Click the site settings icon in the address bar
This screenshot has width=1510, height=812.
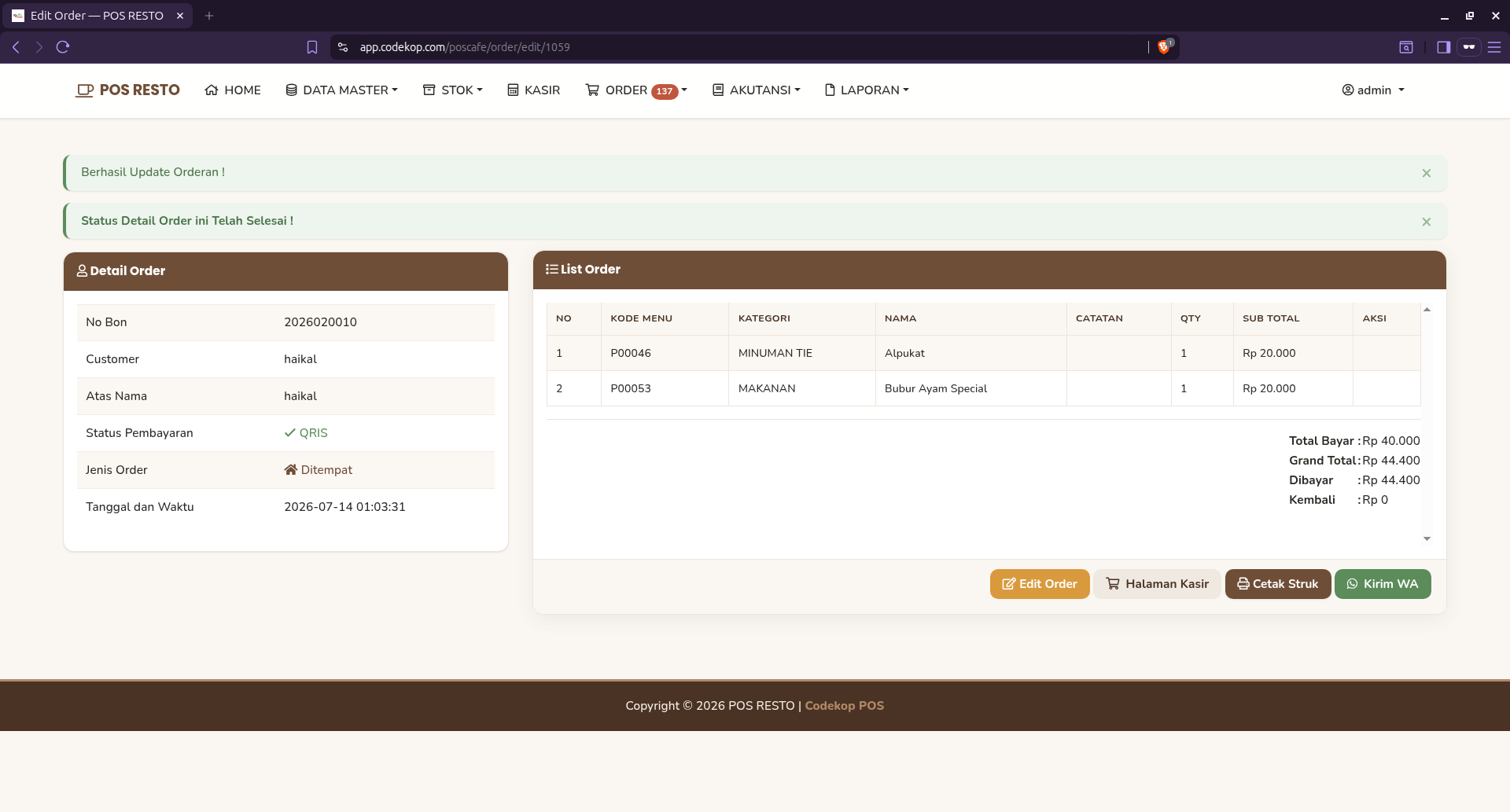(x=343, y=47)
